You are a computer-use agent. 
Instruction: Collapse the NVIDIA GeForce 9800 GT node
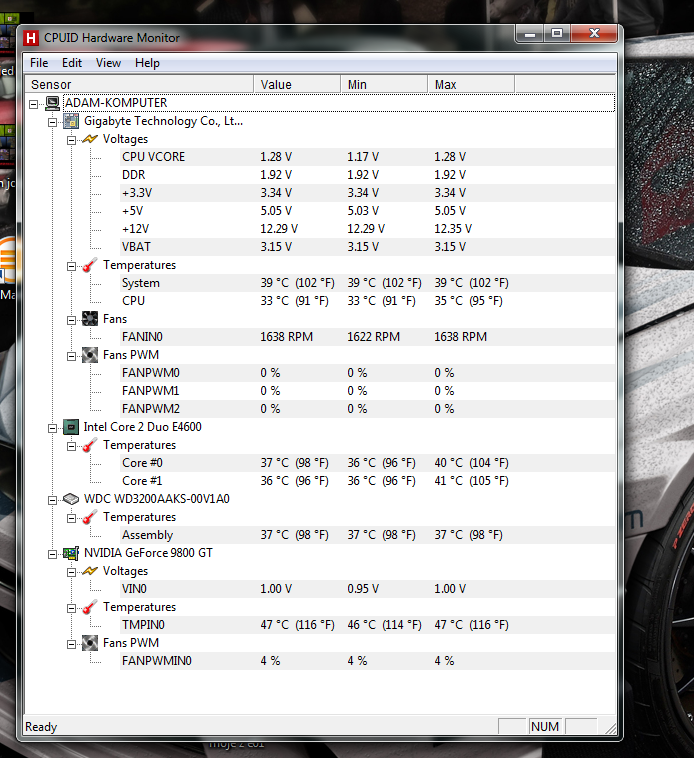[52, 554]
